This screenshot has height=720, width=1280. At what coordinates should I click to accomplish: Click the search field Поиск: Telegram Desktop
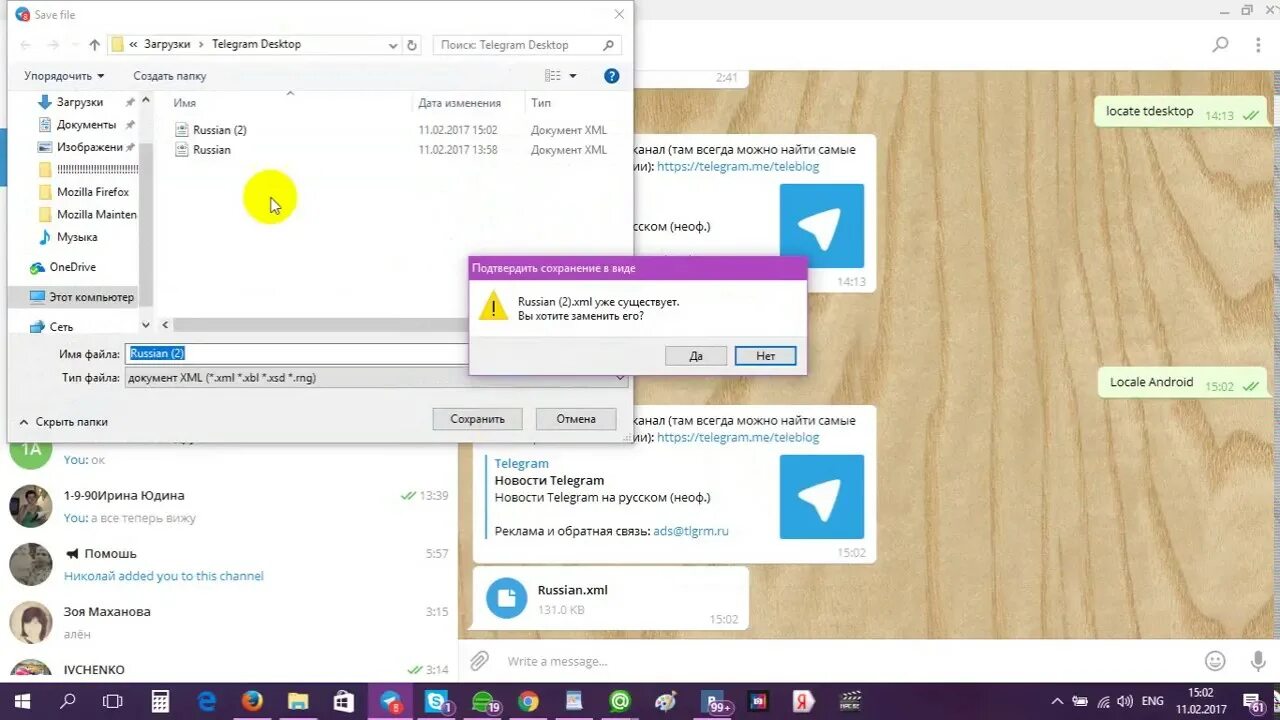[528, 45]
